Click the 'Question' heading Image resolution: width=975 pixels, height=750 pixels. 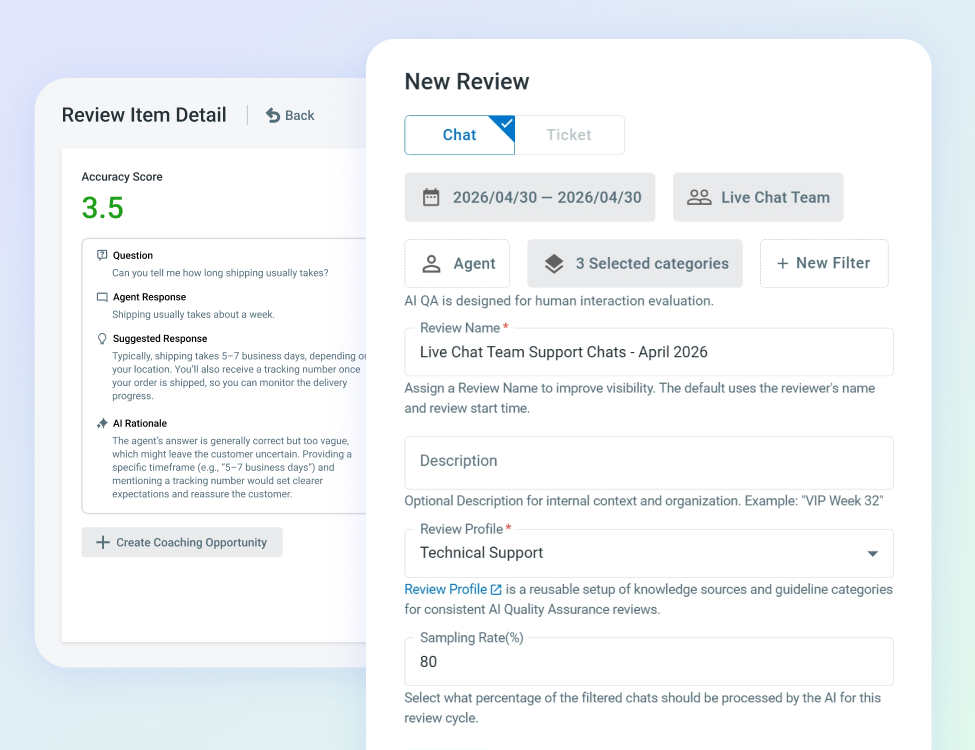pos(132,256)
